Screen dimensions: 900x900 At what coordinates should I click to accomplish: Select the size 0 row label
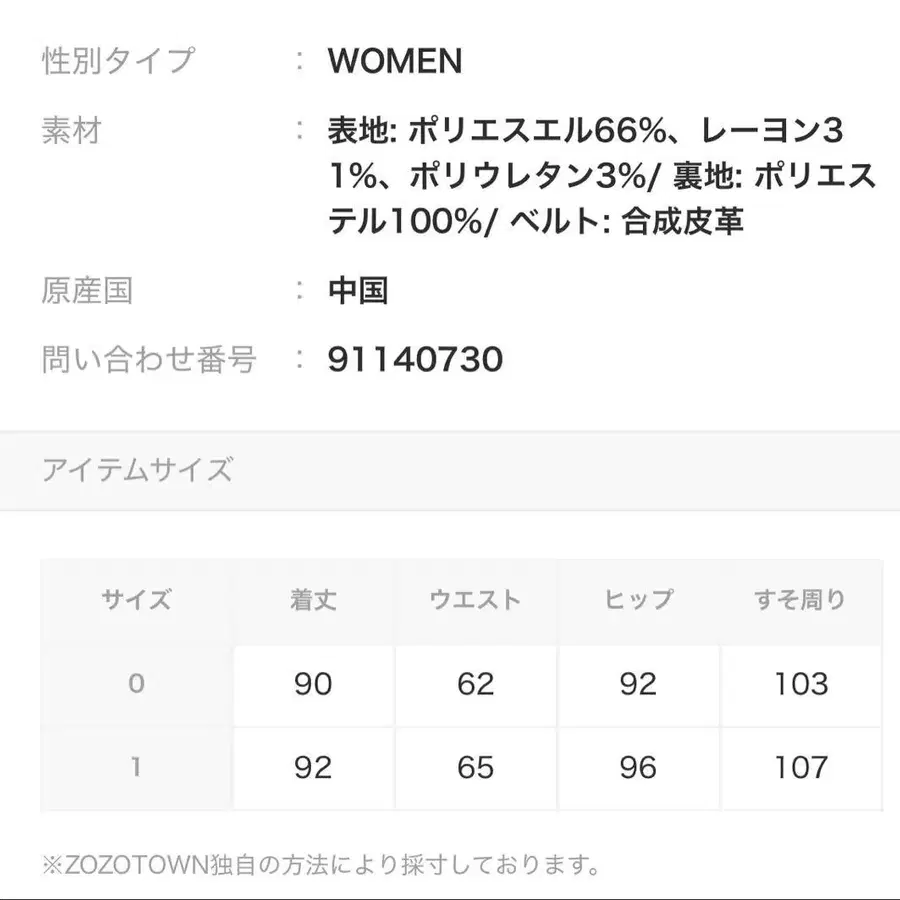pyautogui.click(x=136, y=684)
